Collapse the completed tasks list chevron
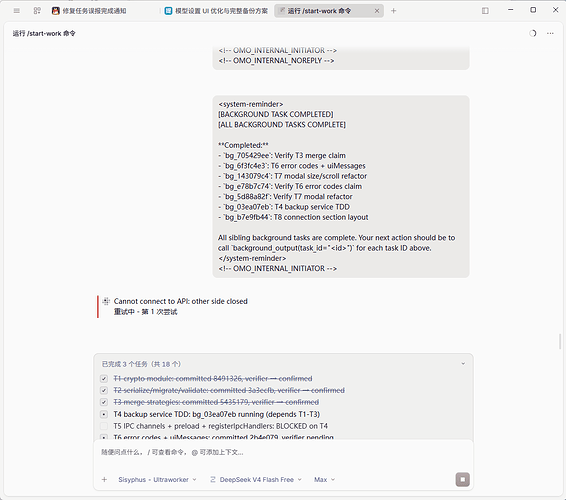The height and width of the screenshot is (500, 566). pos(463,364)
